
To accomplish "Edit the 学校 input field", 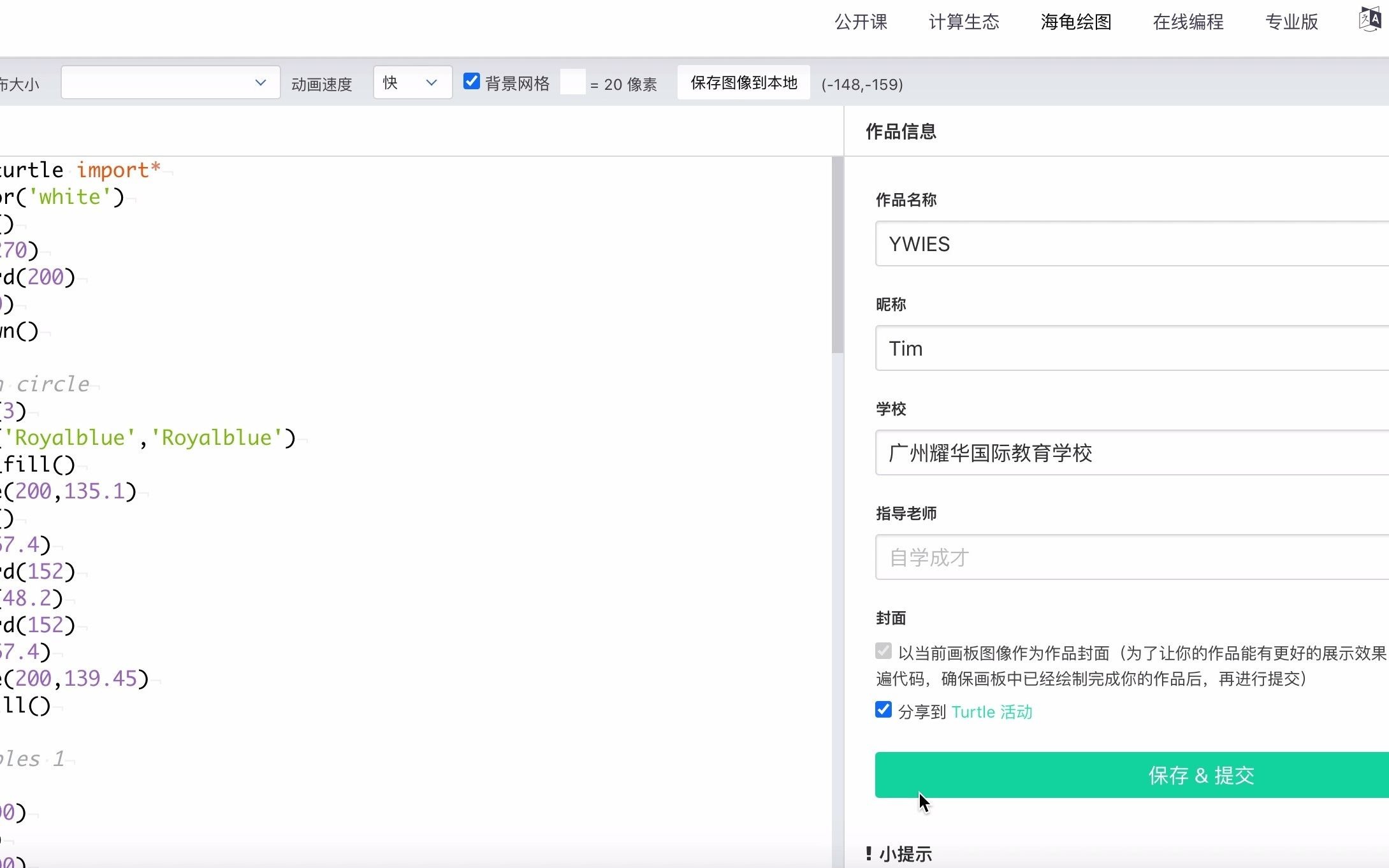I will (1132, 452).
